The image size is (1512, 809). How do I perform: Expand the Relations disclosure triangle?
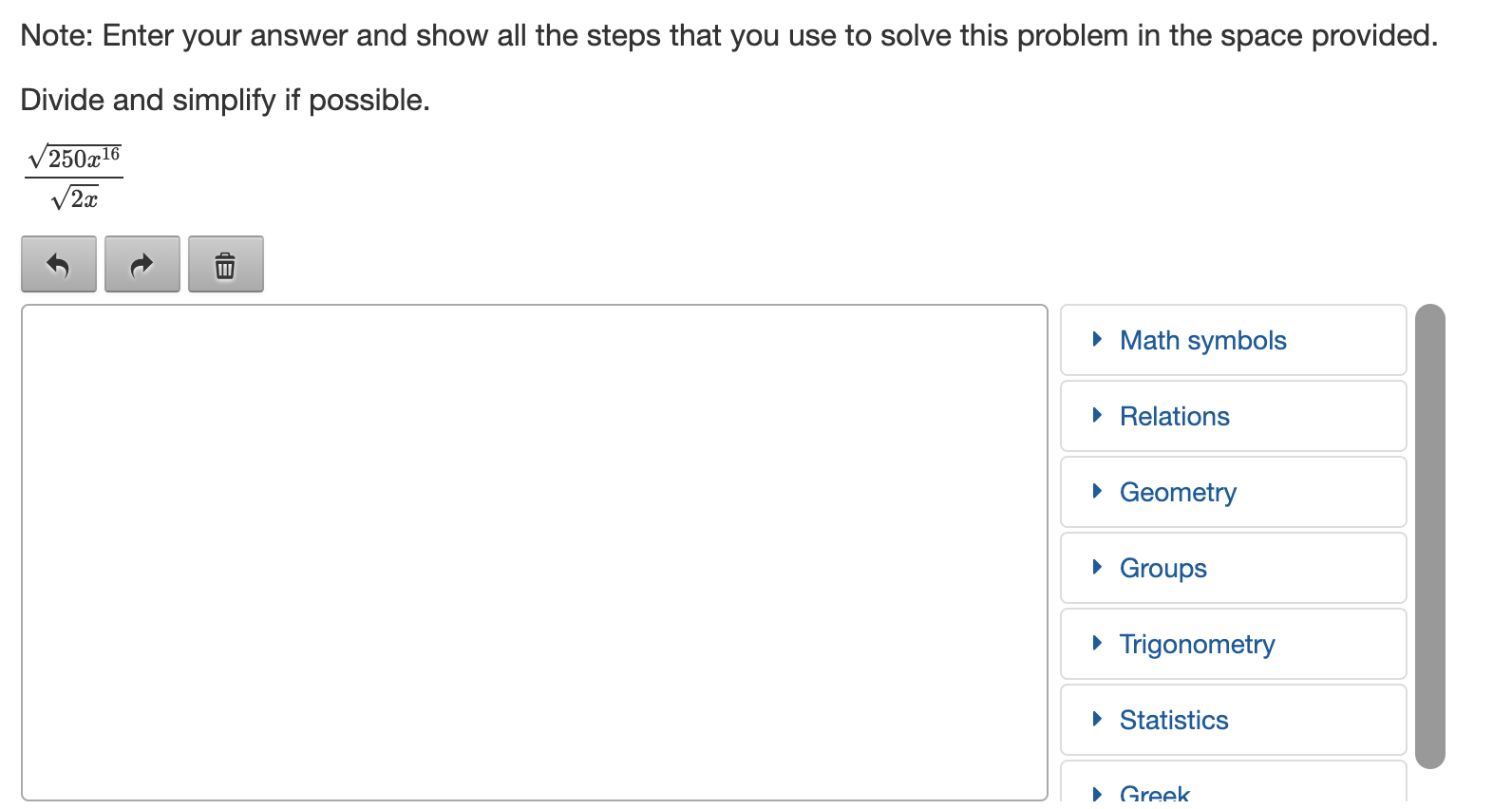click(1097, 415)
